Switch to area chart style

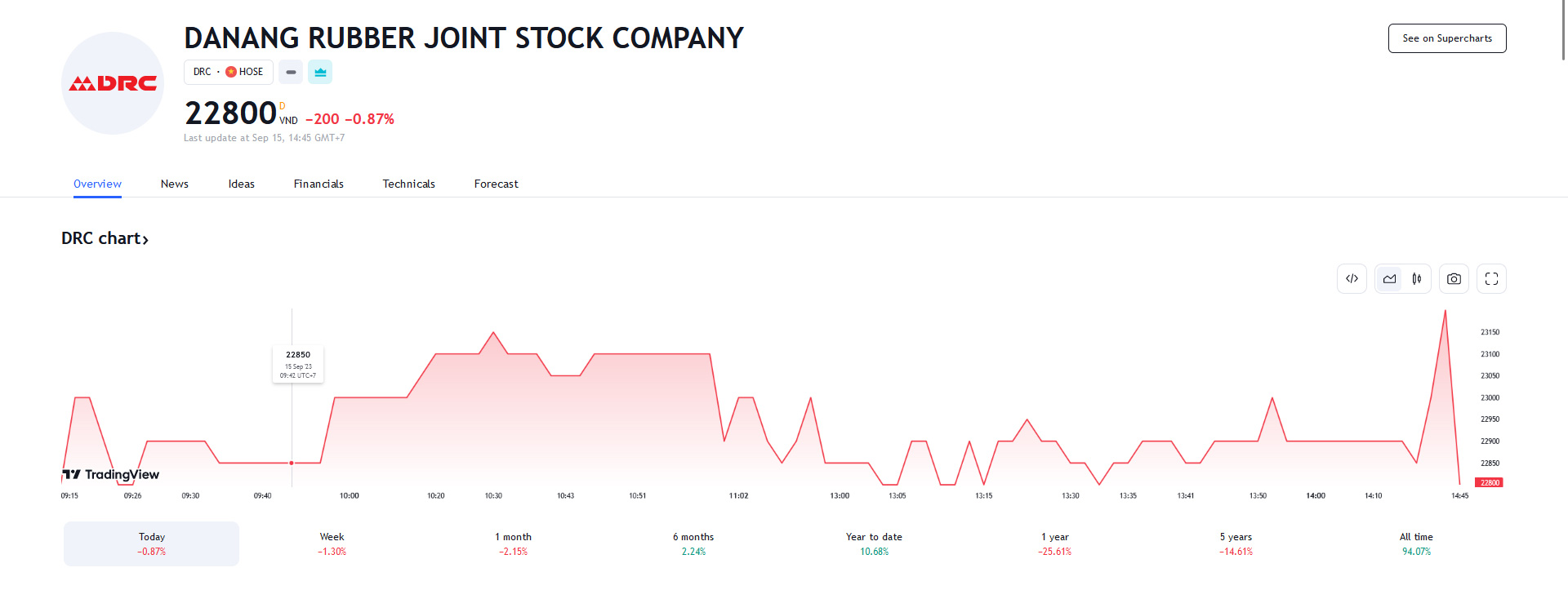[1389, 279]
